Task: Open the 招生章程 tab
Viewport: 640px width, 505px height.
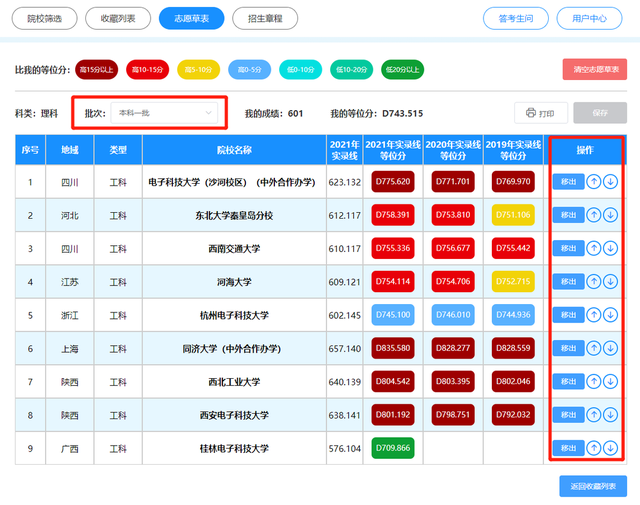Action: click(265, 18)
